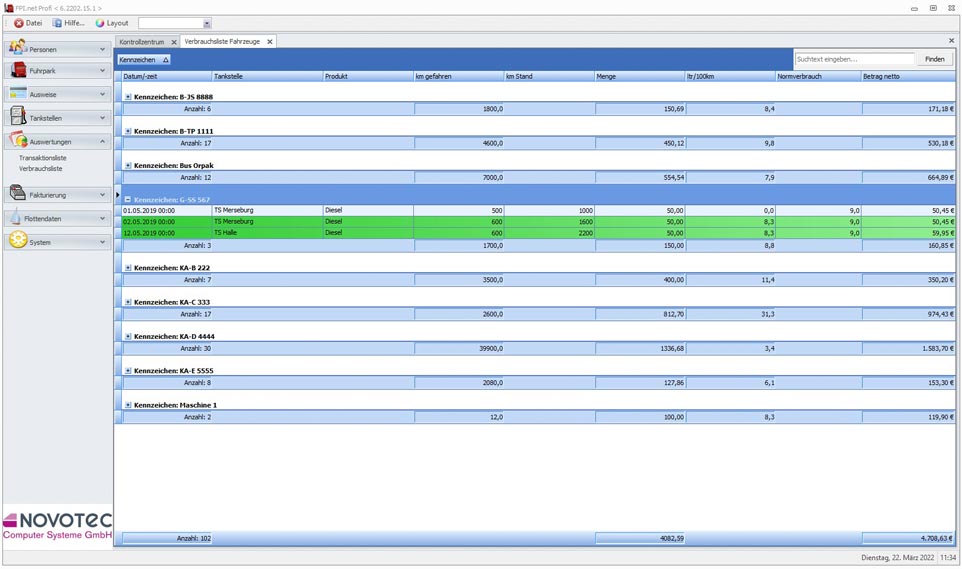Viewport: 962px width, 569px height.
Task: Switch to the Kontrollzentrum tab
Action: pyautogui.click(x=142, y=42)
